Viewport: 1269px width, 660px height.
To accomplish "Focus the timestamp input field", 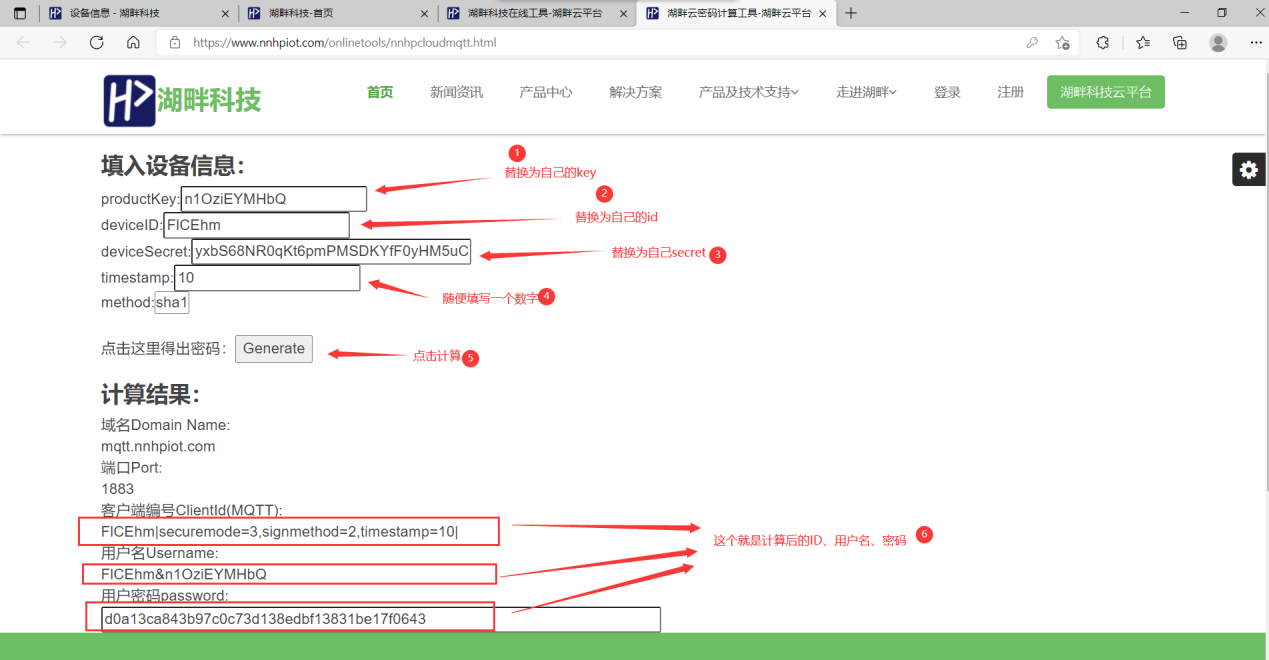I will click(267, 278).
